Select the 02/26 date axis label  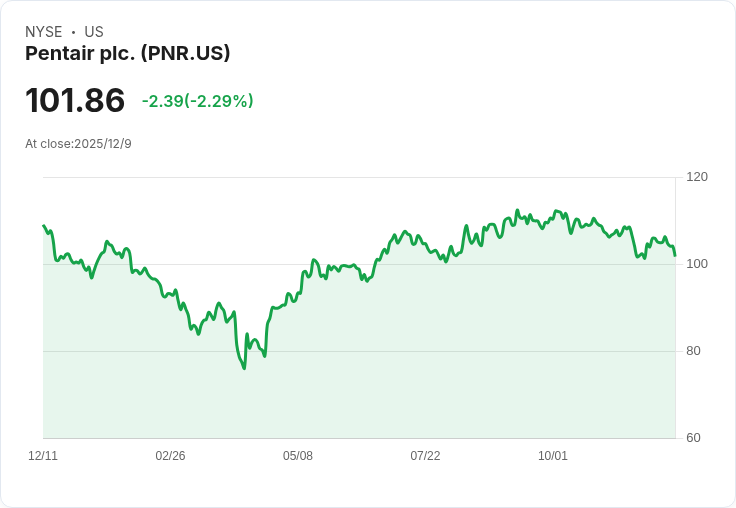click(x=170, y=455)
